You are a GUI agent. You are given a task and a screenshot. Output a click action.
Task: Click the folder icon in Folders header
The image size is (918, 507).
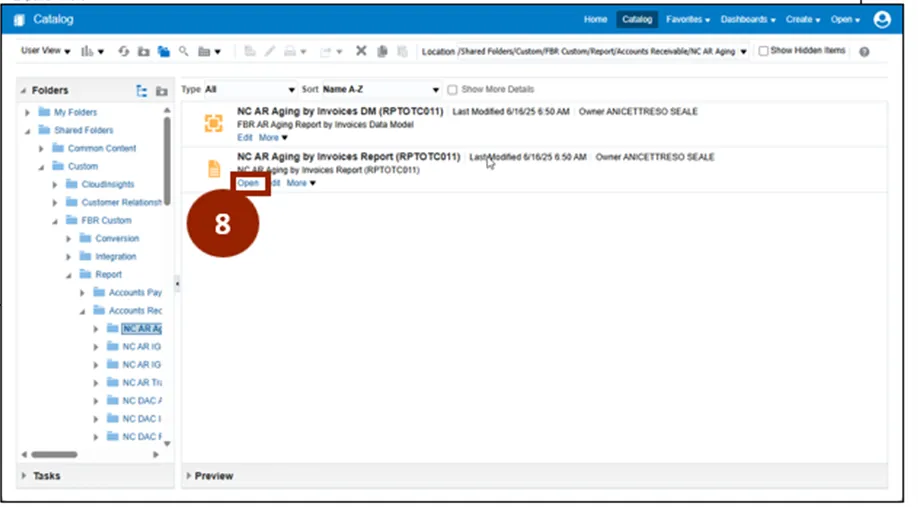pyautogui.click(x=162, y=91)
